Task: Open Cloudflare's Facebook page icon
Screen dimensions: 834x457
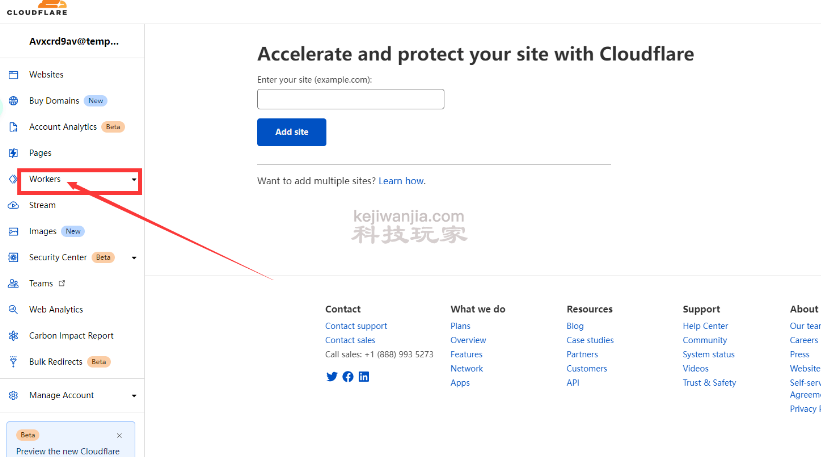Action: tap(348, 376)
